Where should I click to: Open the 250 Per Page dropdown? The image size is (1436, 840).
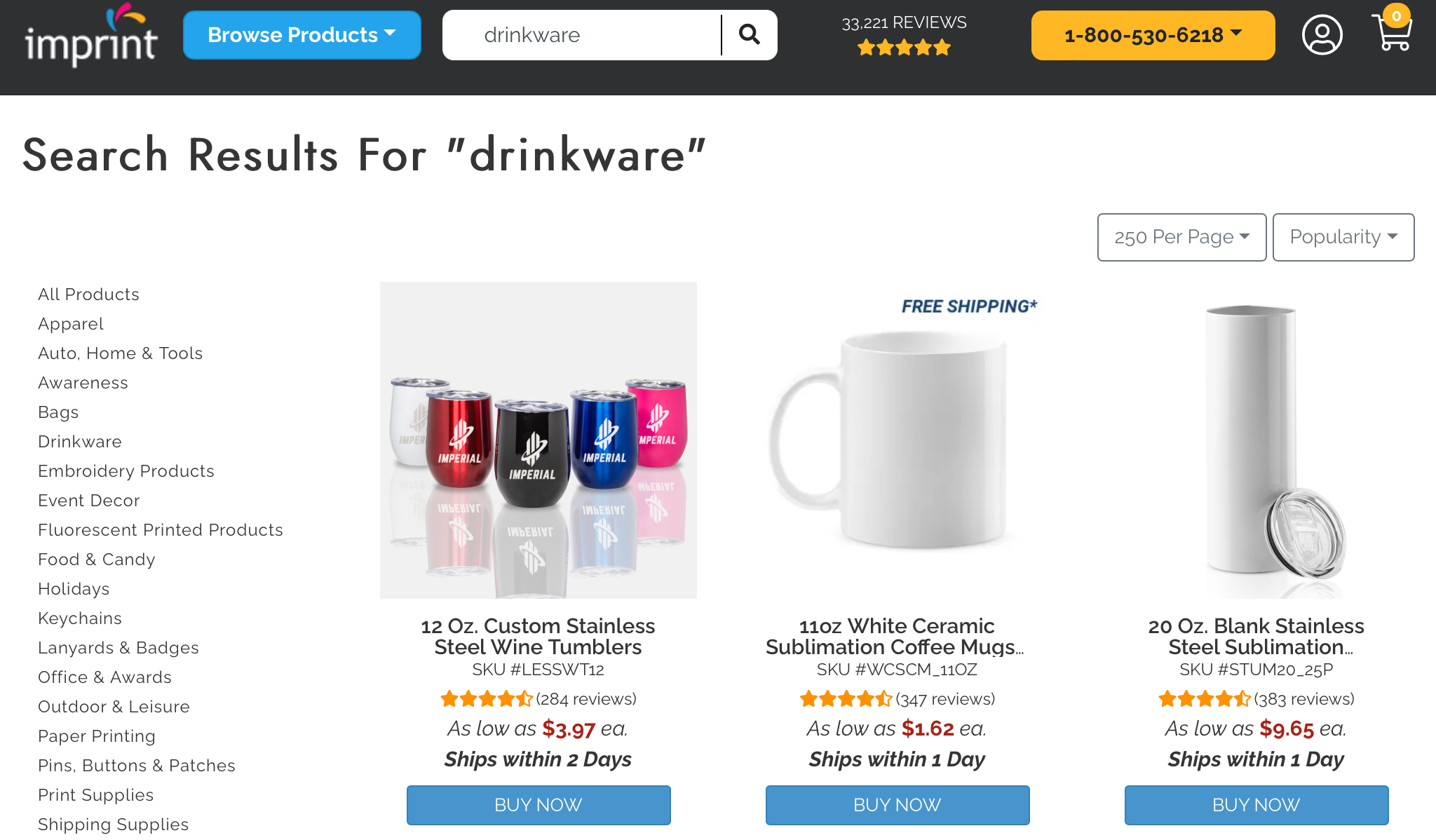pyautogui.click(x=1181, y=237)
